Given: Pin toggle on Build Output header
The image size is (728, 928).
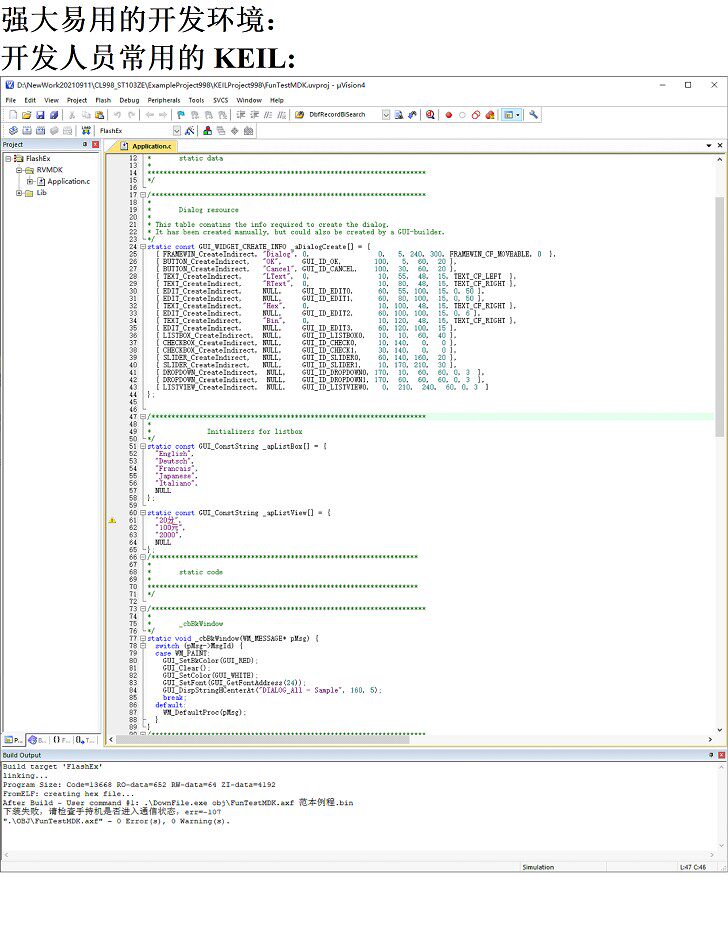Looking at the screenshot, I should coord(711,755).
